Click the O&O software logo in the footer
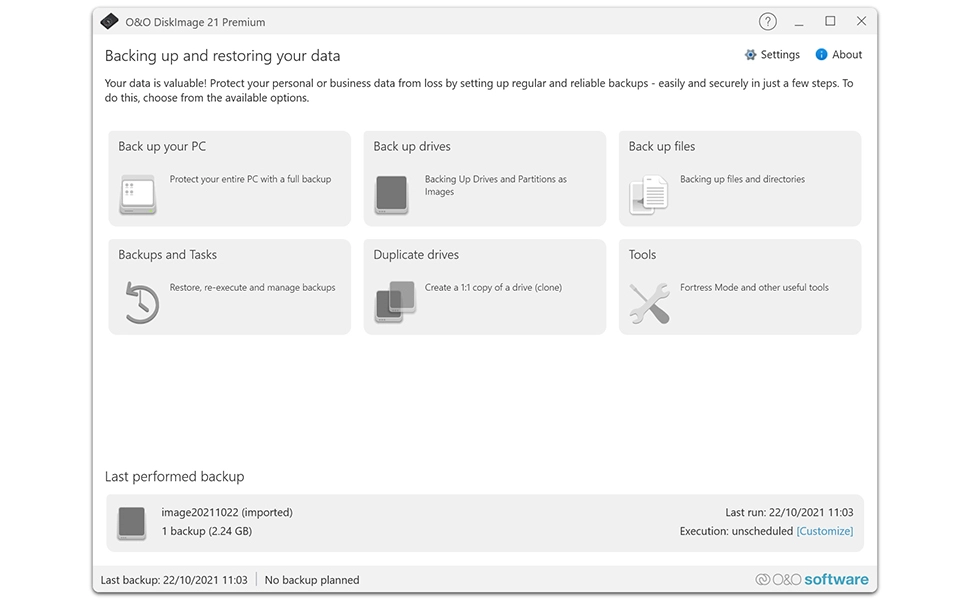The image size is (970, 600). click(x=812, y=578)
